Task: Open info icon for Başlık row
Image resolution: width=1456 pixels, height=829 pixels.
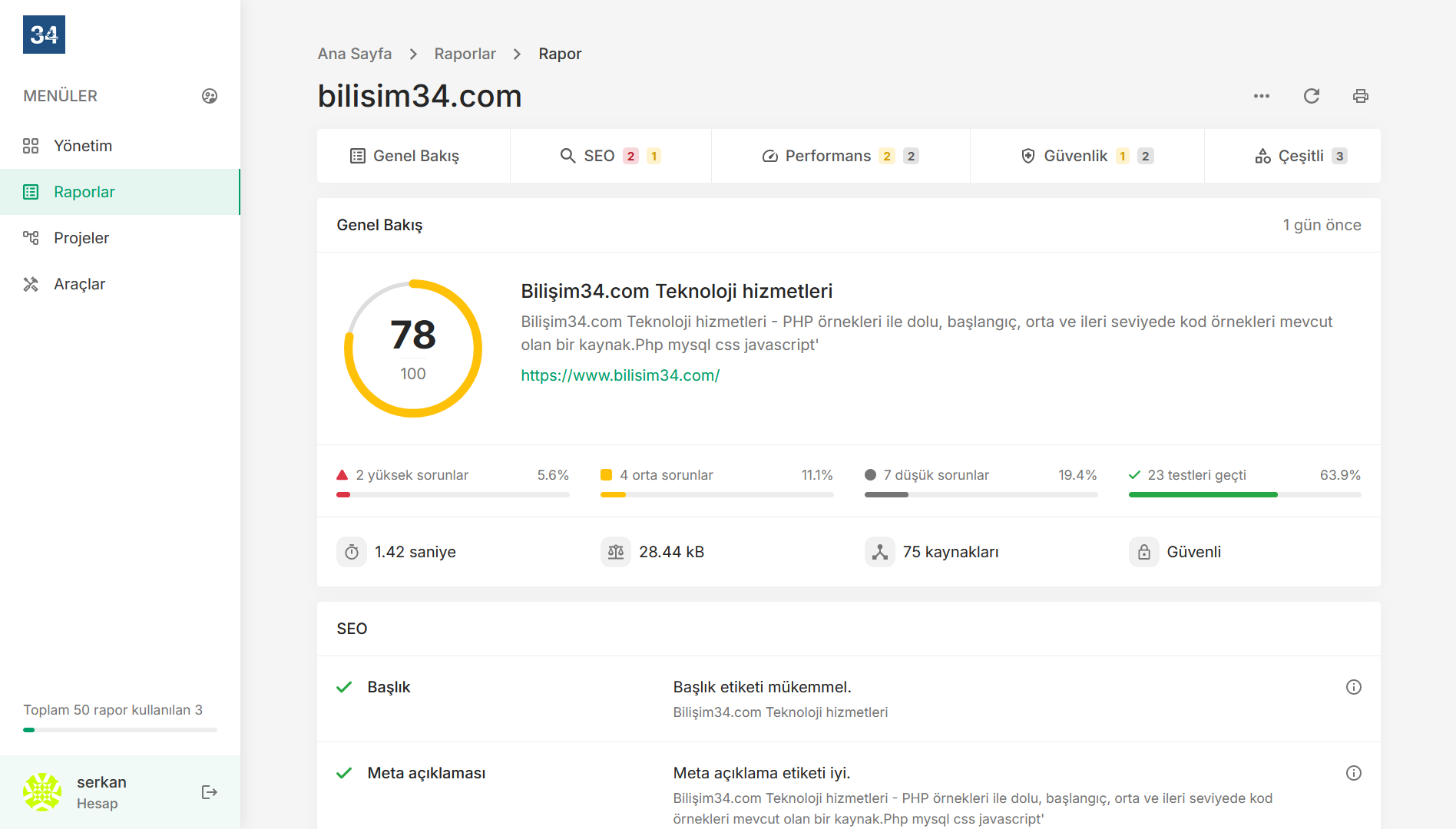Action: (1354, 687)
